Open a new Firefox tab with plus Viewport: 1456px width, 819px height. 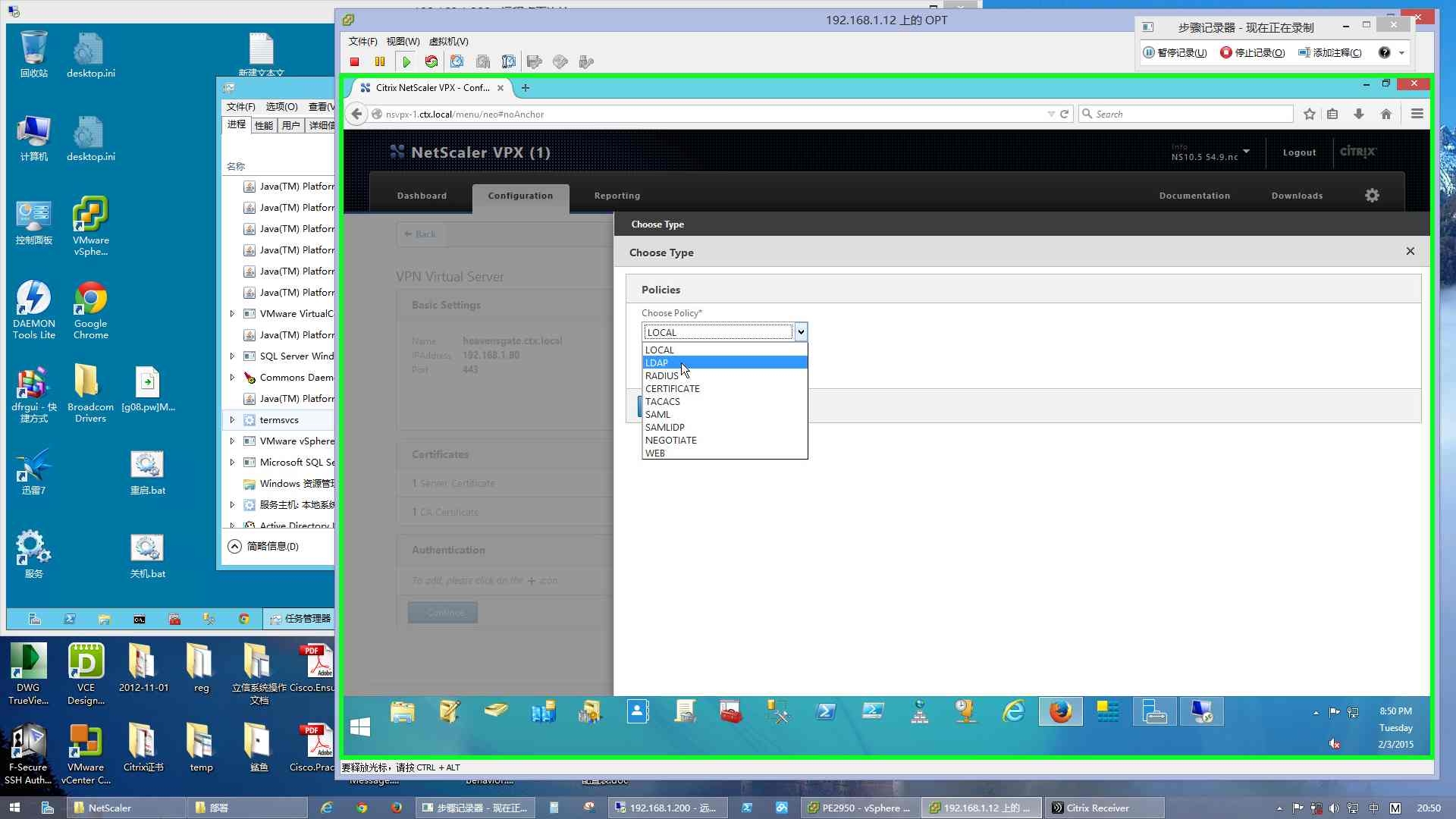tap(526, 88)
